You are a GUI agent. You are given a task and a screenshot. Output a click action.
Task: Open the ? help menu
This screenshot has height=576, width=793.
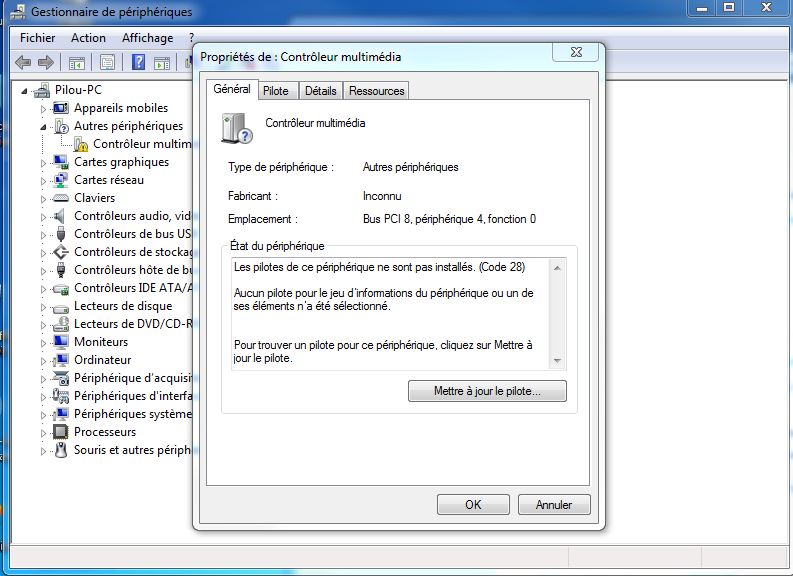pos(191,38)
